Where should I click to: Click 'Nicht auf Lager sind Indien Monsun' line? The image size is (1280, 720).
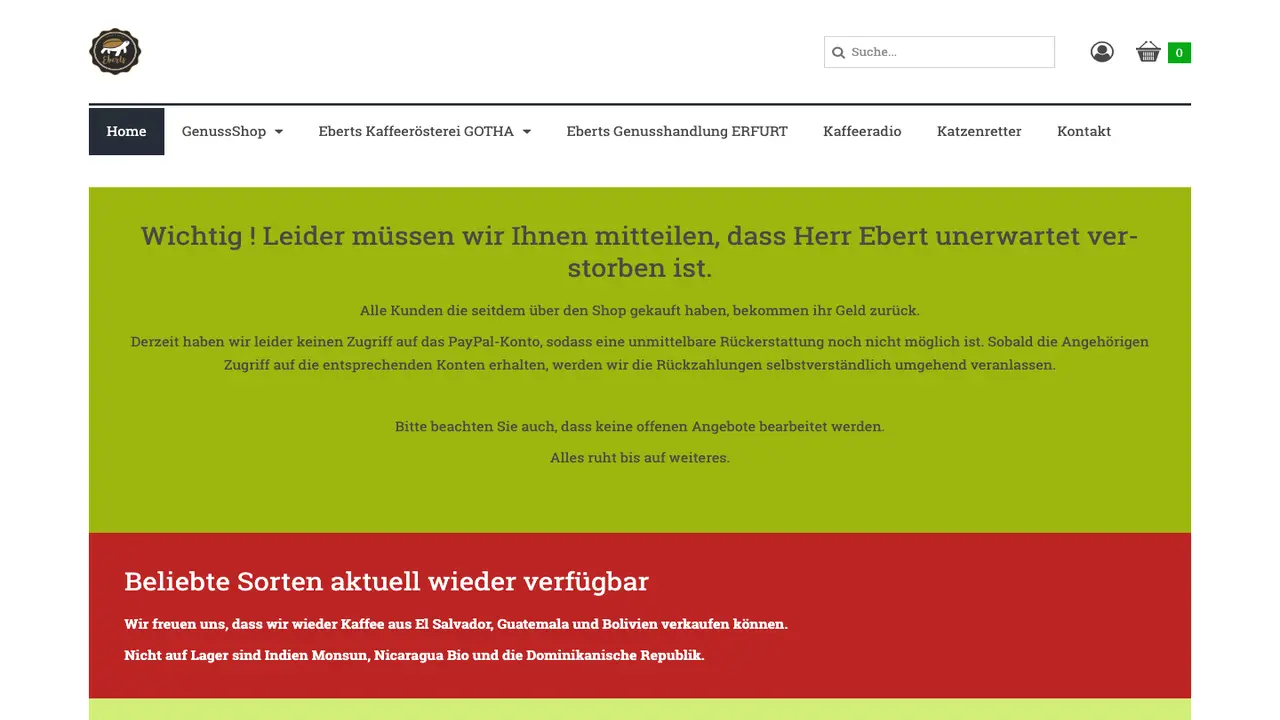point(414,656)
